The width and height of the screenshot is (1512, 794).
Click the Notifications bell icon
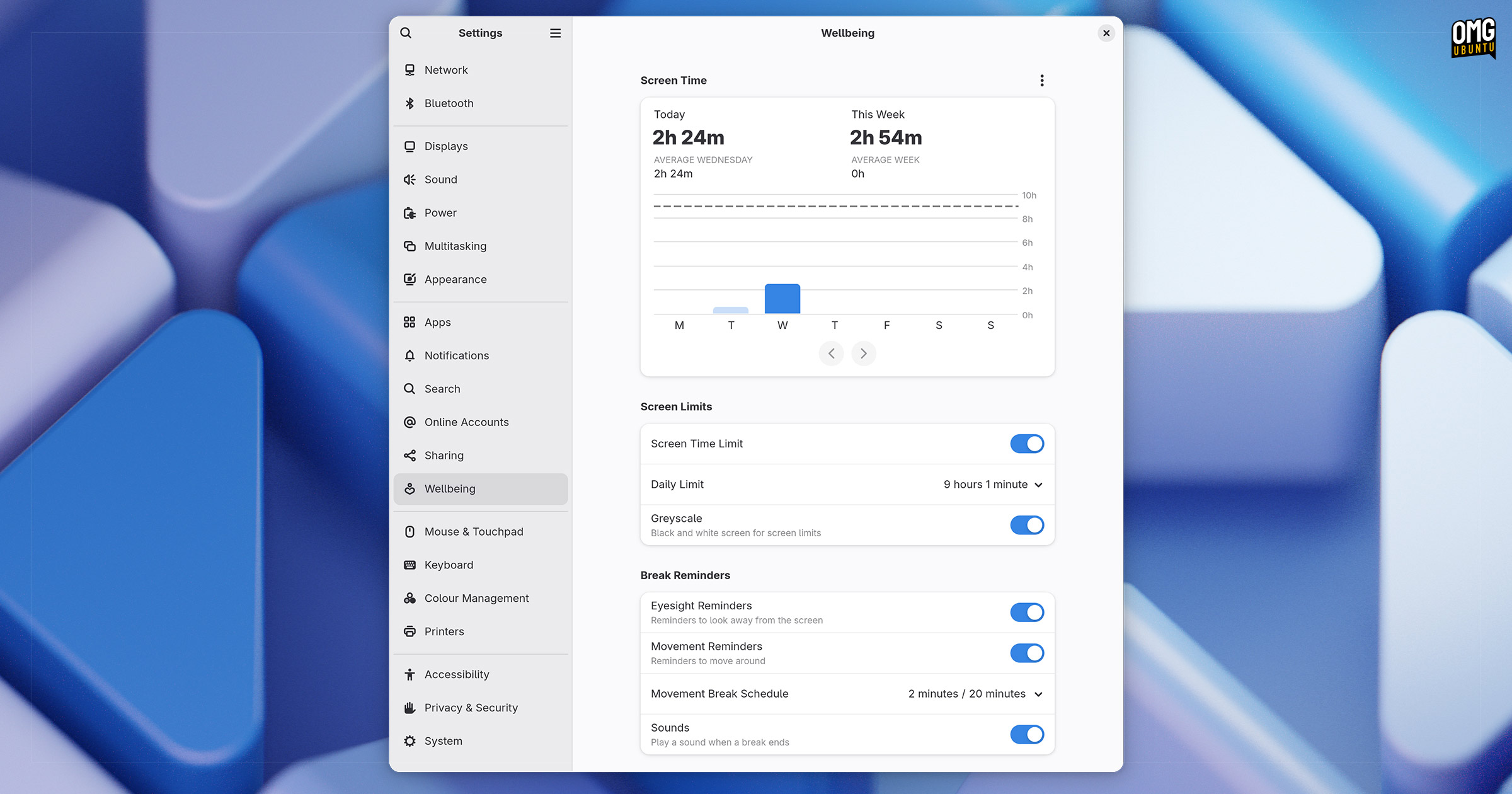pyautogui.click(x=409, y=355)
